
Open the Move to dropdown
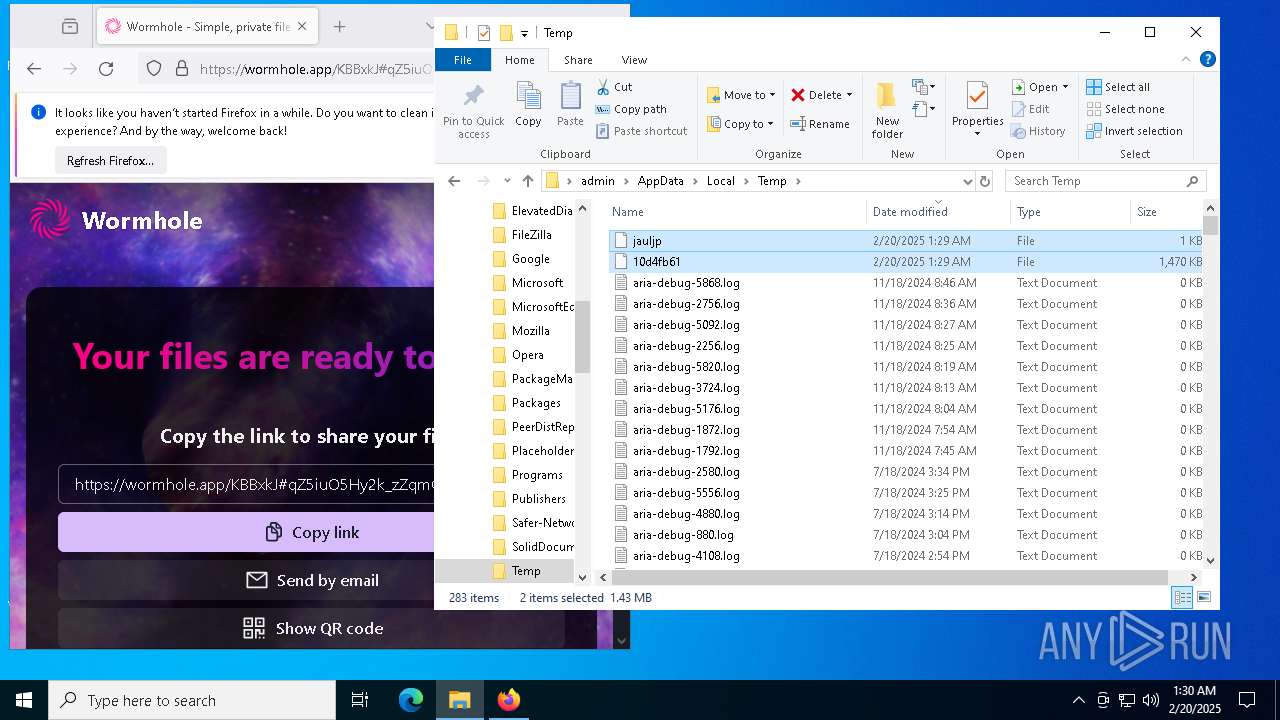(x=741, y=95)
